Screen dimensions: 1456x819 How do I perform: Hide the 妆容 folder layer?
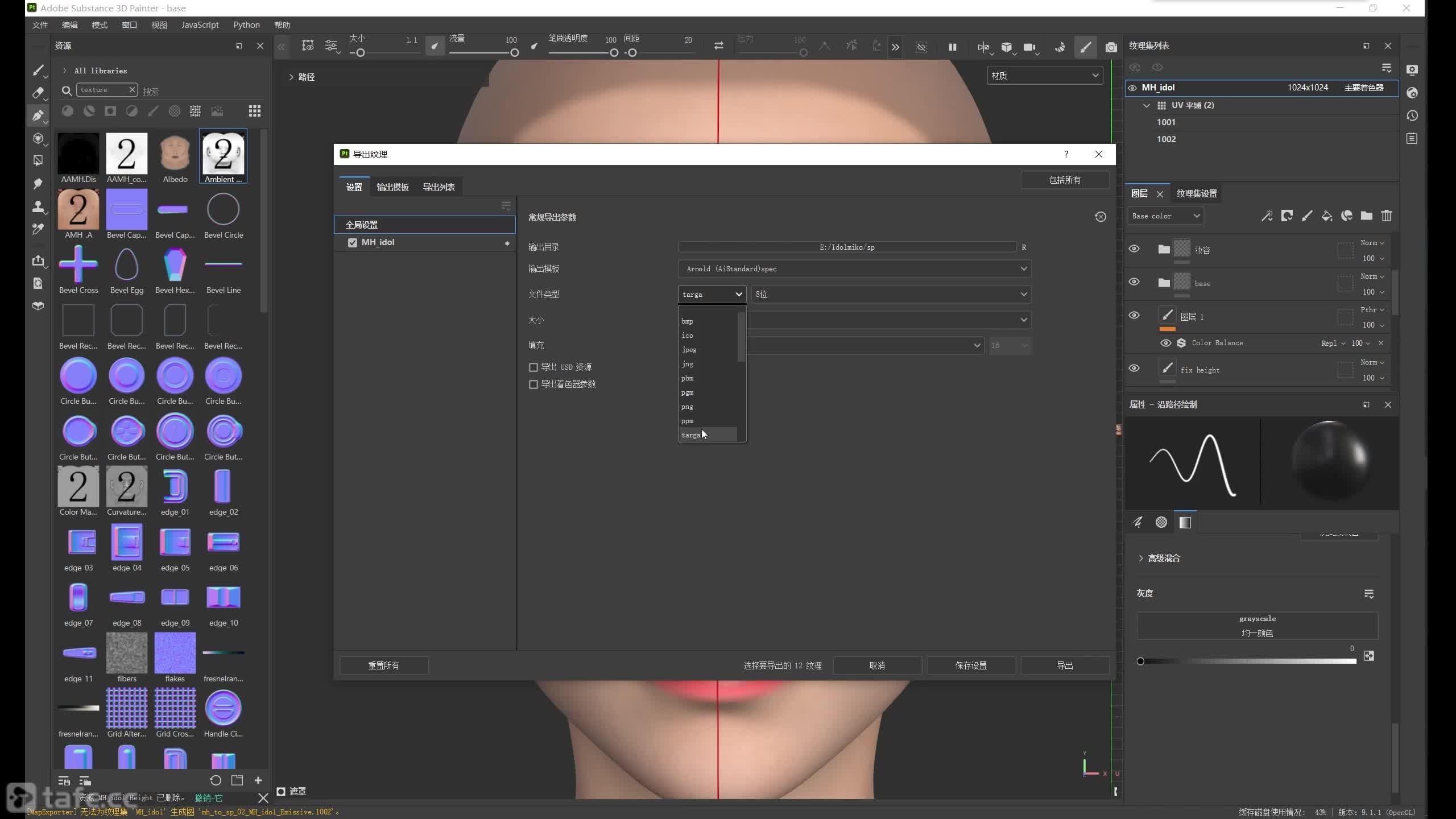click(x=1134, y=249)
